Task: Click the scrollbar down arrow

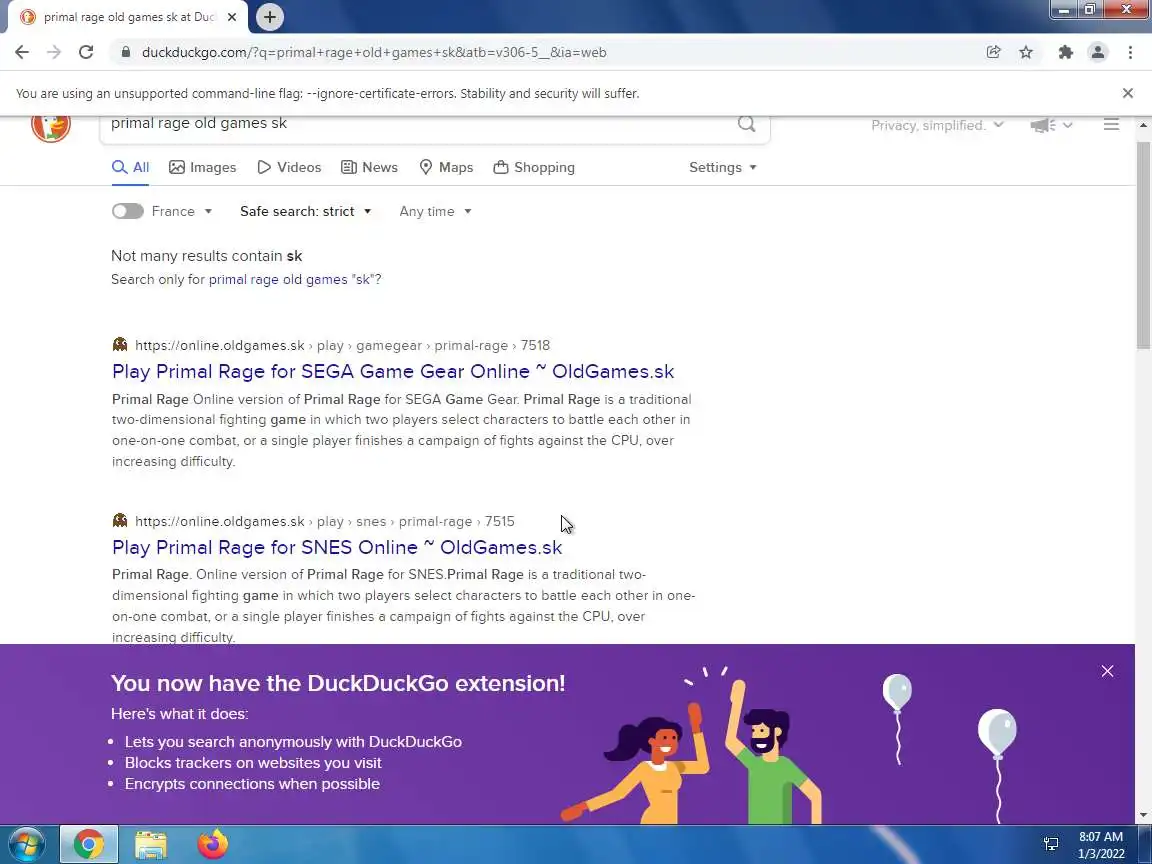Action: pyautogui.click(x=1143, y=816)
